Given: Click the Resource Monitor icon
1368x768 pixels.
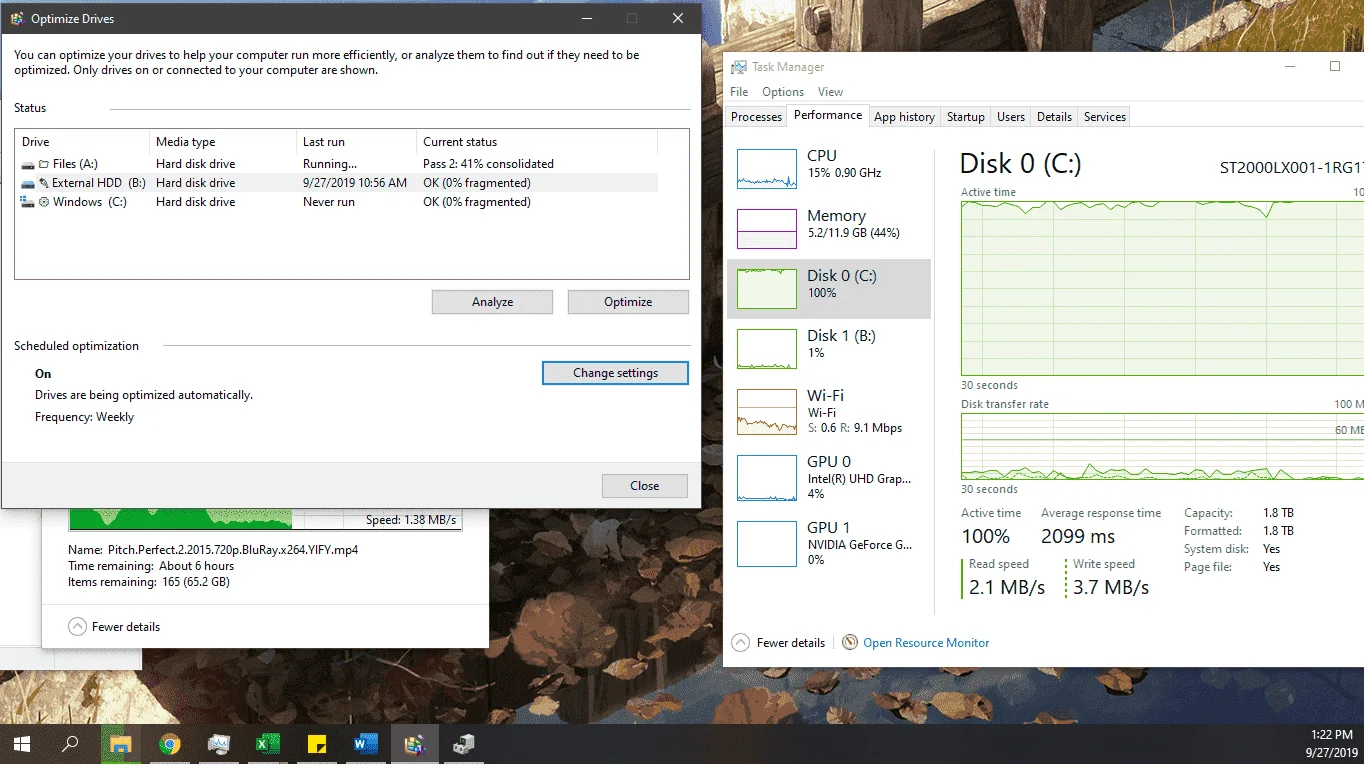Looking at the screenshot, I should click(x=850, y=642).
